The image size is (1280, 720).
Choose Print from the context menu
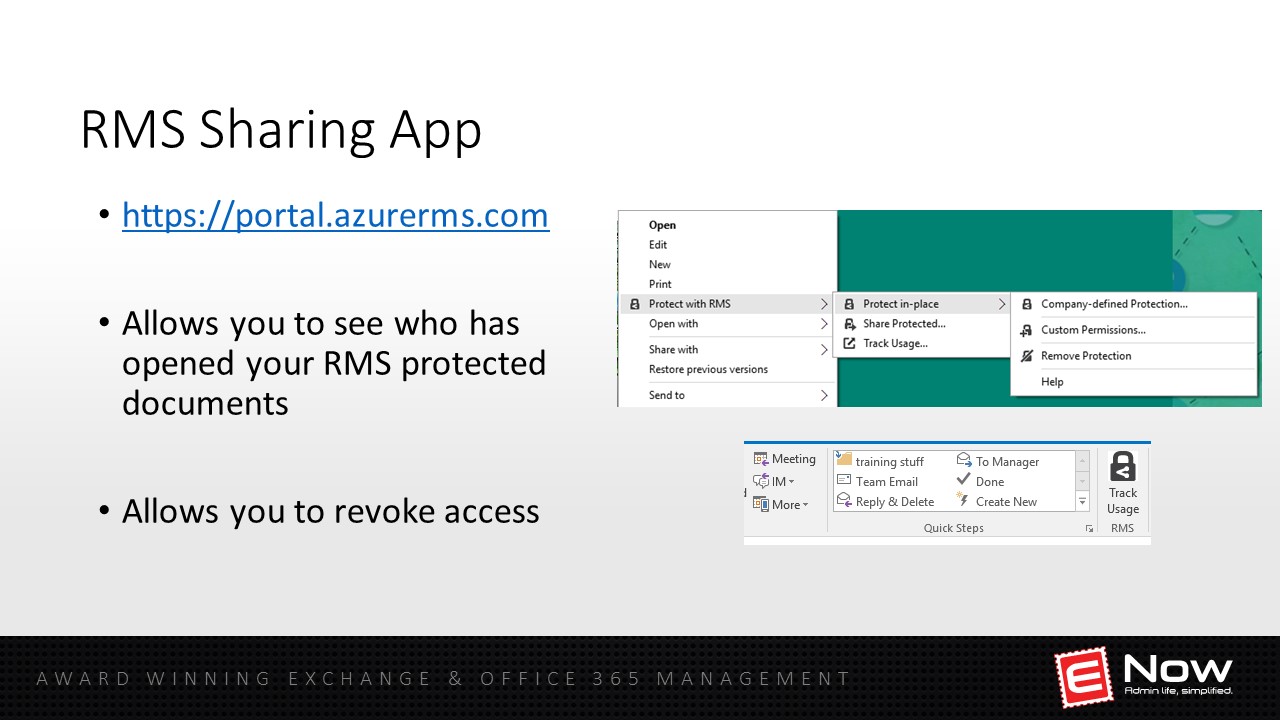(x=660, y=284)
